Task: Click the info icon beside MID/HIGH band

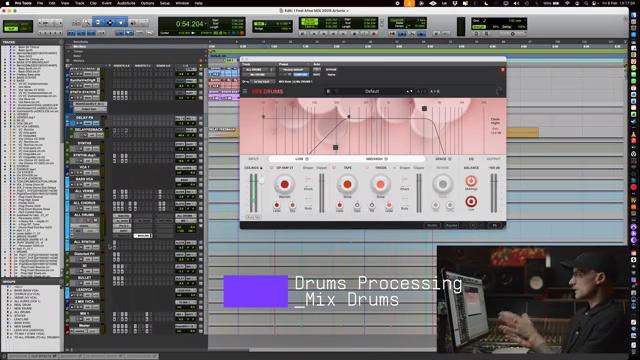Action: (386, 159)
